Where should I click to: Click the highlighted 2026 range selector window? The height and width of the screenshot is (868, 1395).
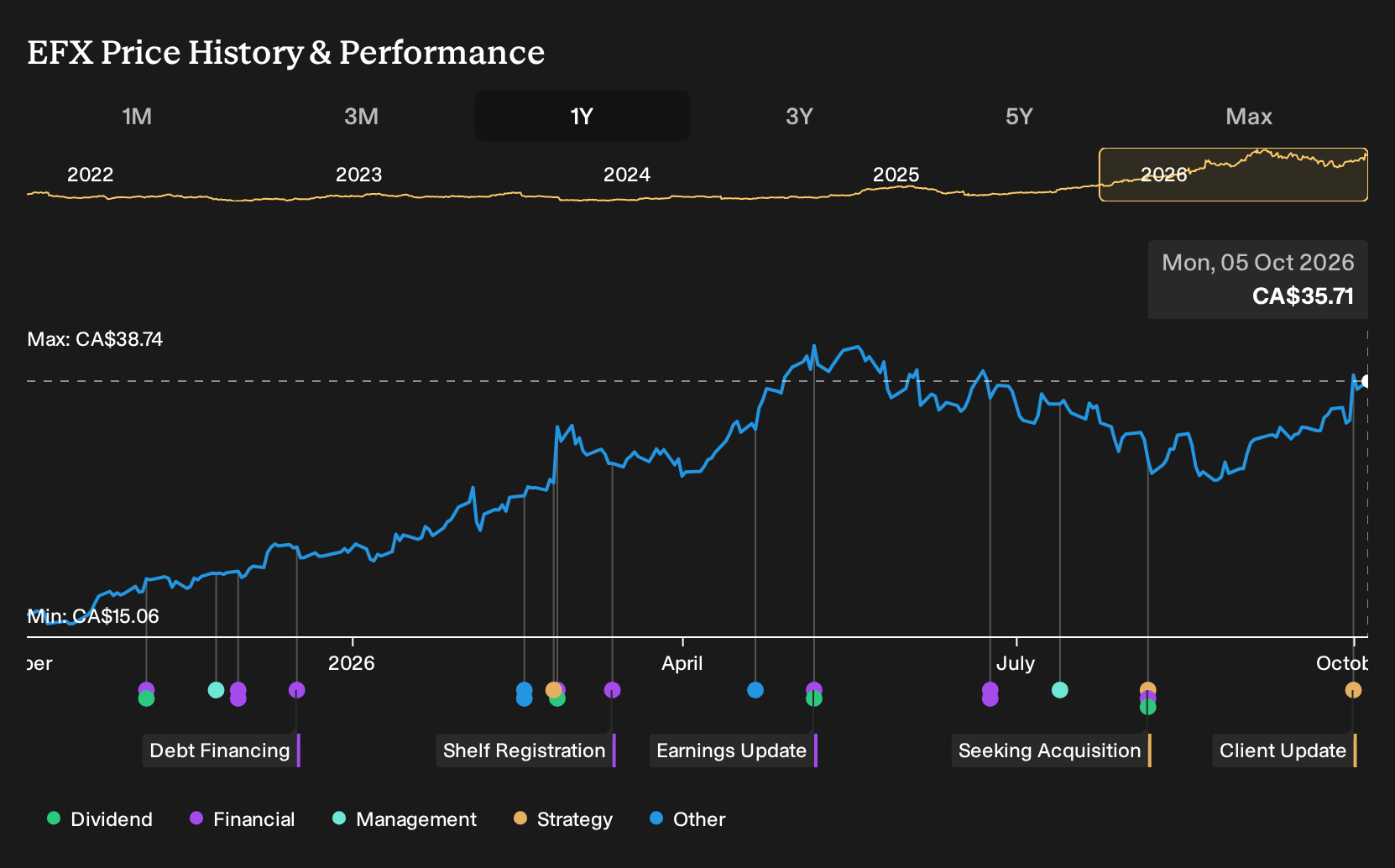coord(1233,175)
